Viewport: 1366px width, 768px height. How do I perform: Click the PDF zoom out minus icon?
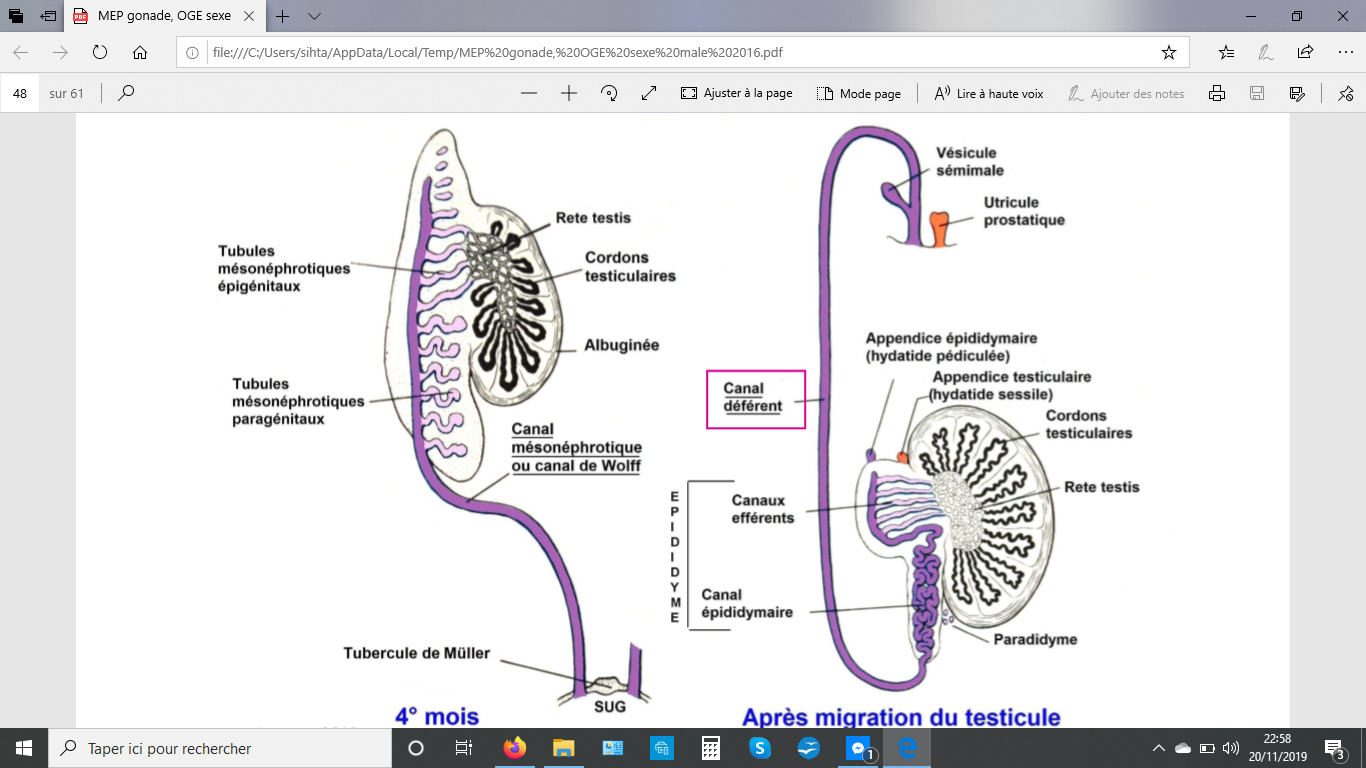tap(529, 93)
